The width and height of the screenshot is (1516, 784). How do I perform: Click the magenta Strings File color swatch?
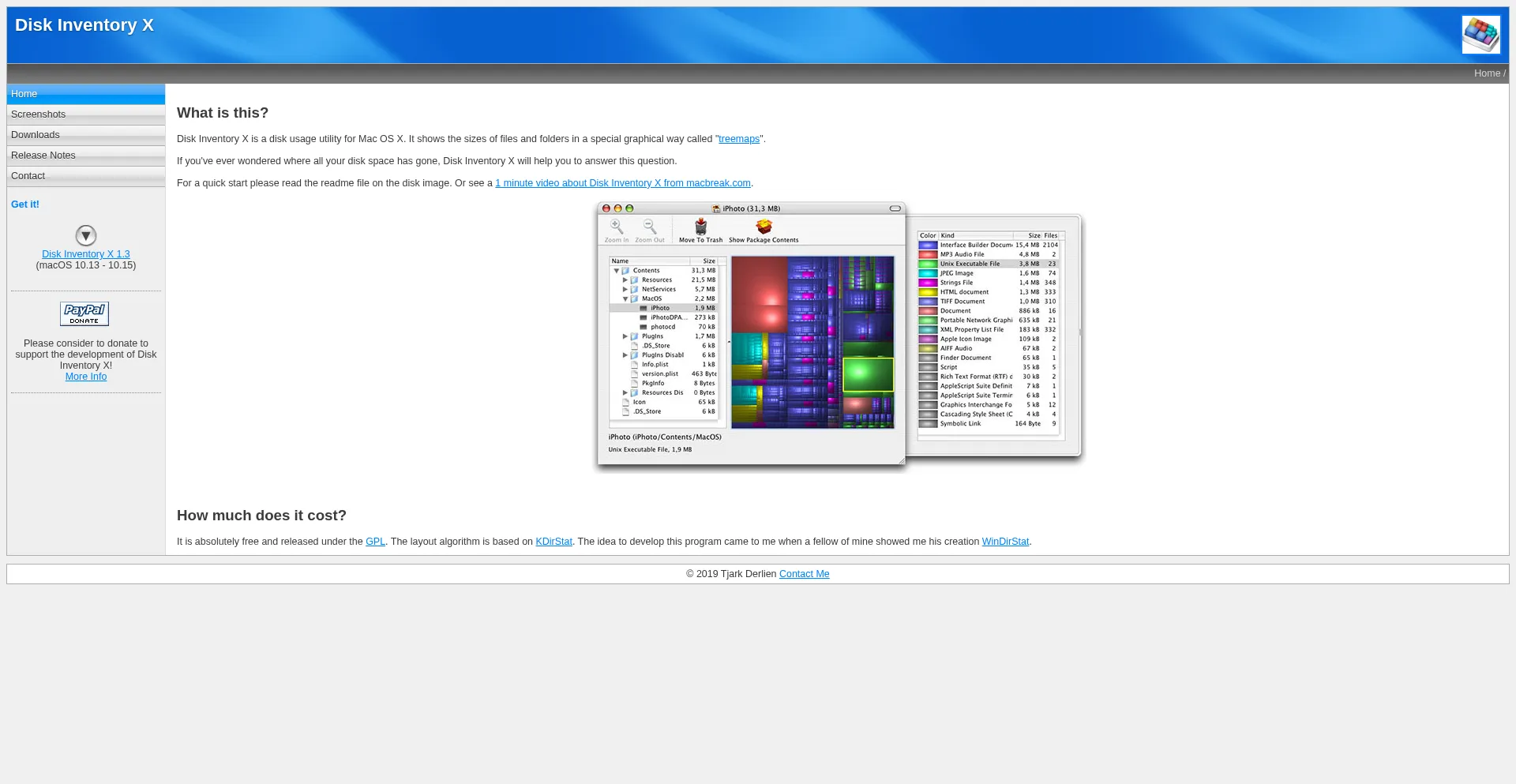pyautogui.click(x=928, y=283)
